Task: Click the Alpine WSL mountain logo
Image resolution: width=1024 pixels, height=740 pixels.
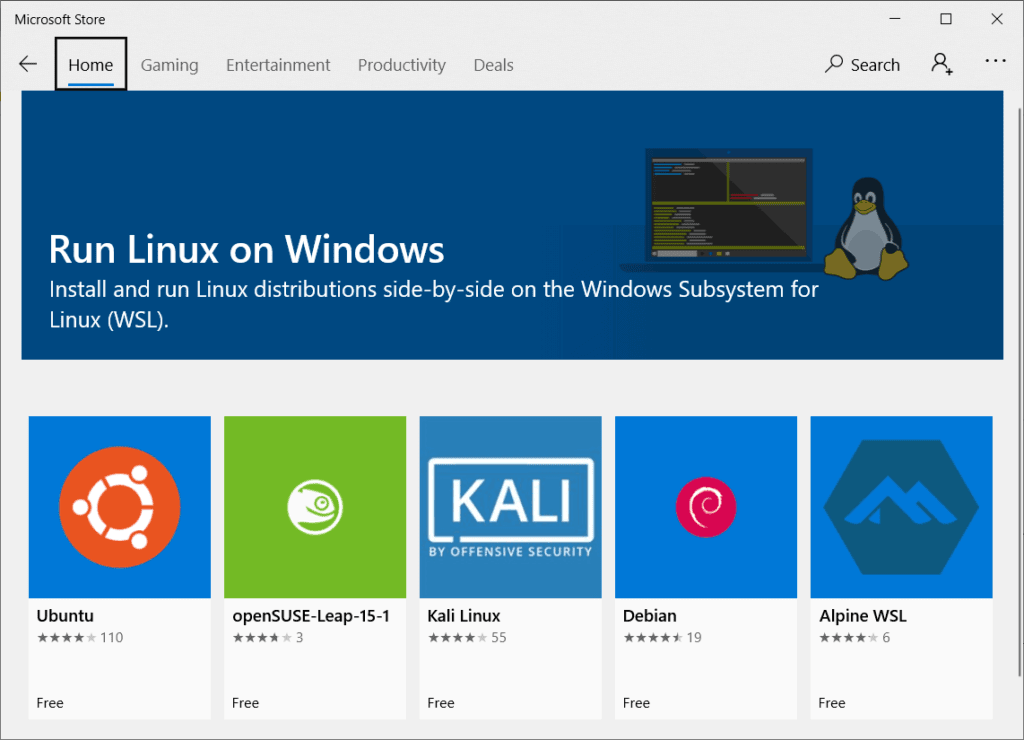Action: point(901,507)
